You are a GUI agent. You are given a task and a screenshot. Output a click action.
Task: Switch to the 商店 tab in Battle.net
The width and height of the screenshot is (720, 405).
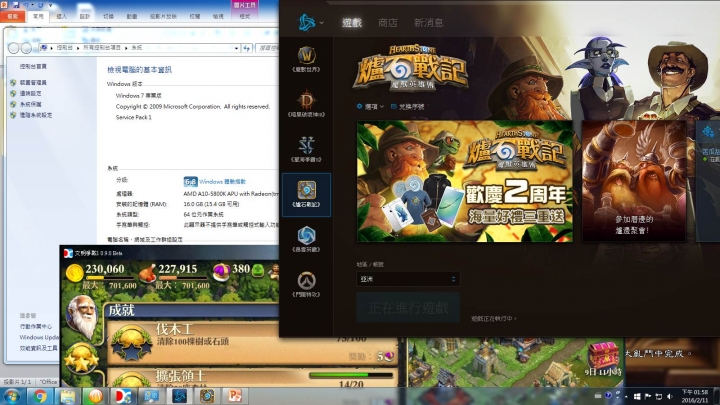(388, 22)
